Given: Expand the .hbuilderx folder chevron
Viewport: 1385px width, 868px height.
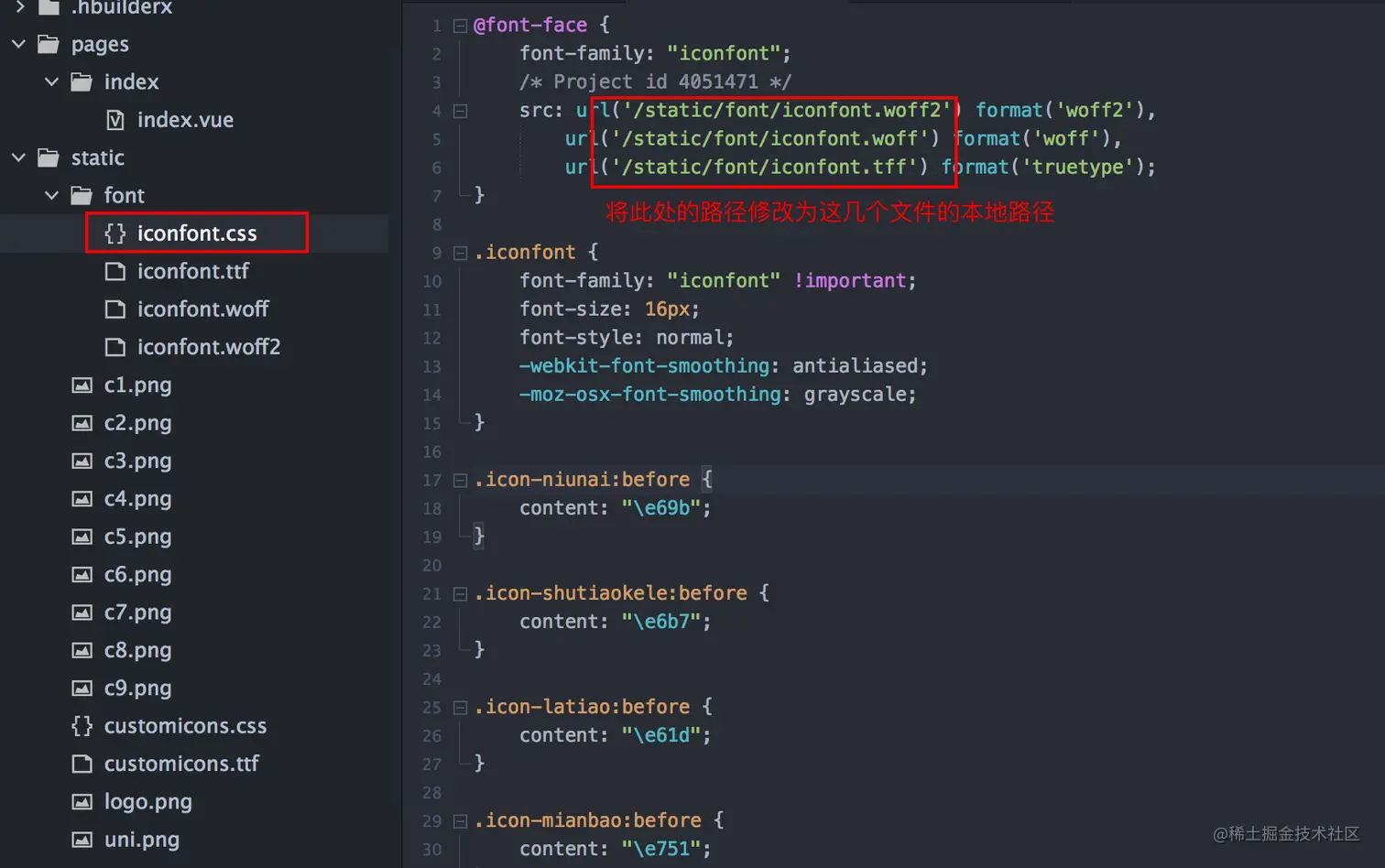Looking at the screenshot, I should tap(19, 6).
